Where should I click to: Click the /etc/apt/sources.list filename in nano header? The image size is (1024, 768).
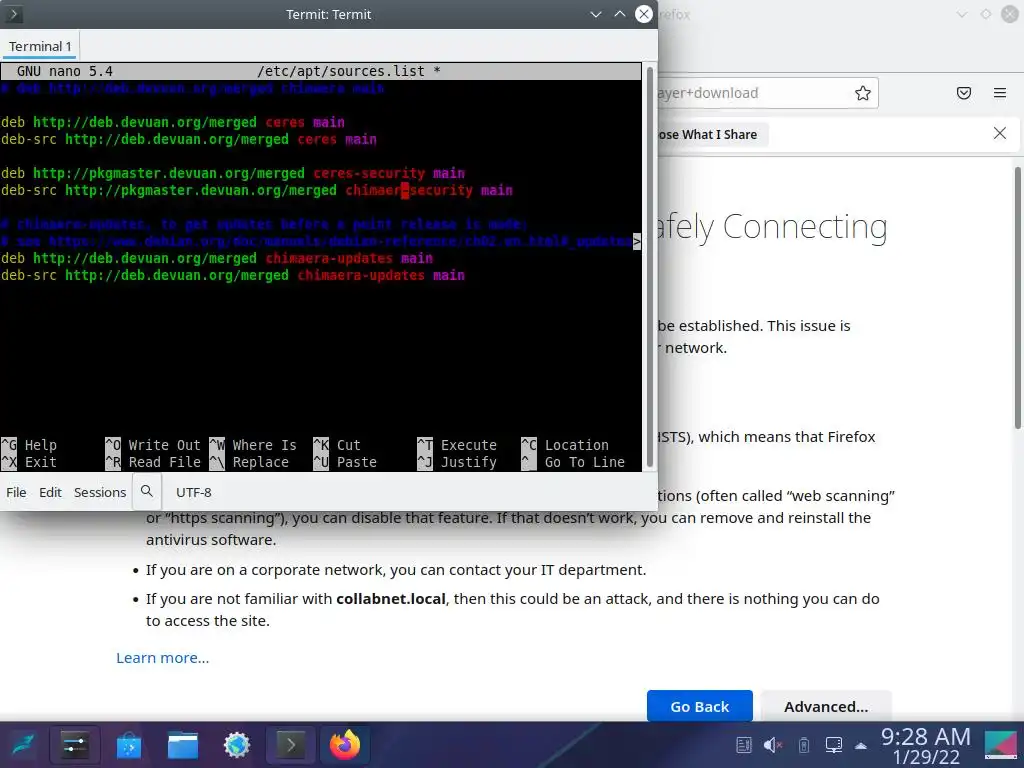point(341,71)
